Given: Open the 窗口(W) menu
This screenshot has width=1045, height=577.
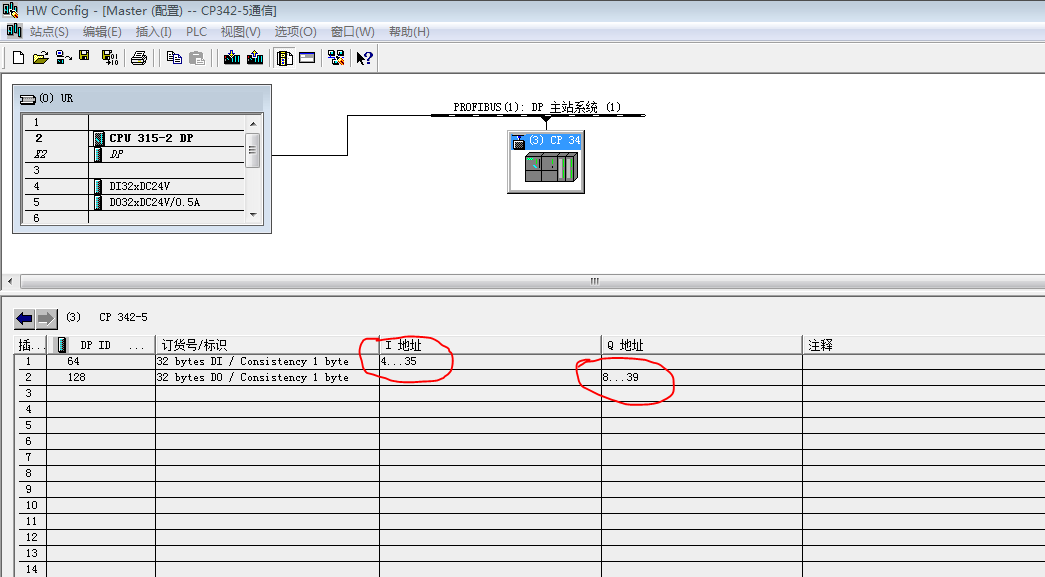Looking at the screenshot, I should point(353,31).
